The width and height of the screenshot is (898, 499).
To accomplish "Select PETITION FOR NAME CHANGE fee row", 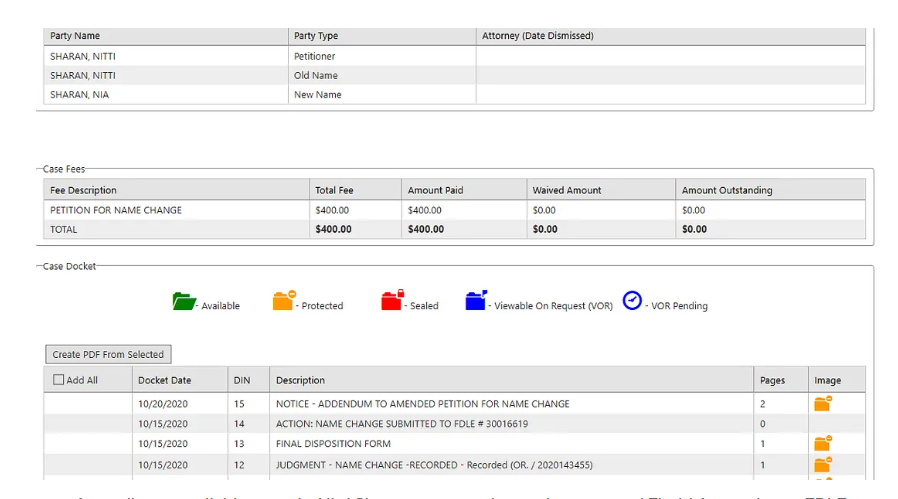I will [454, 210].
